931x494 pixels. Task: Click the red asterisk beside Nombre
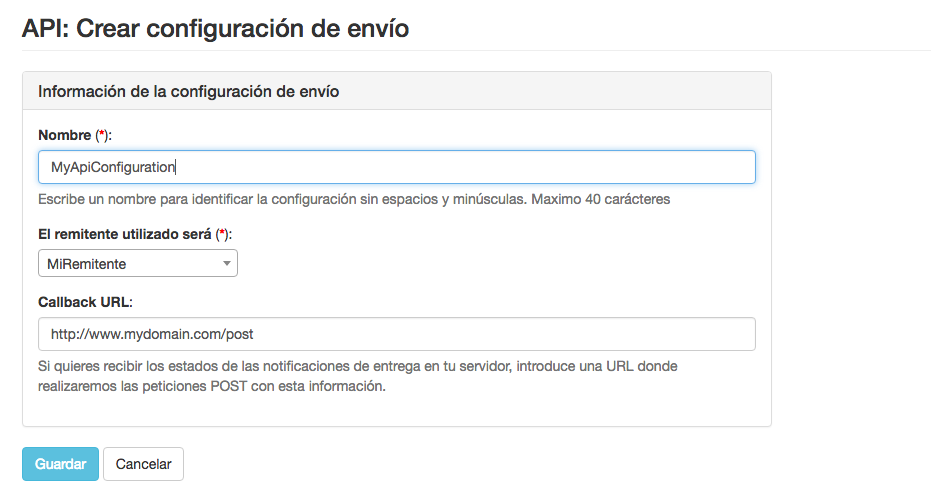[100, 135]
